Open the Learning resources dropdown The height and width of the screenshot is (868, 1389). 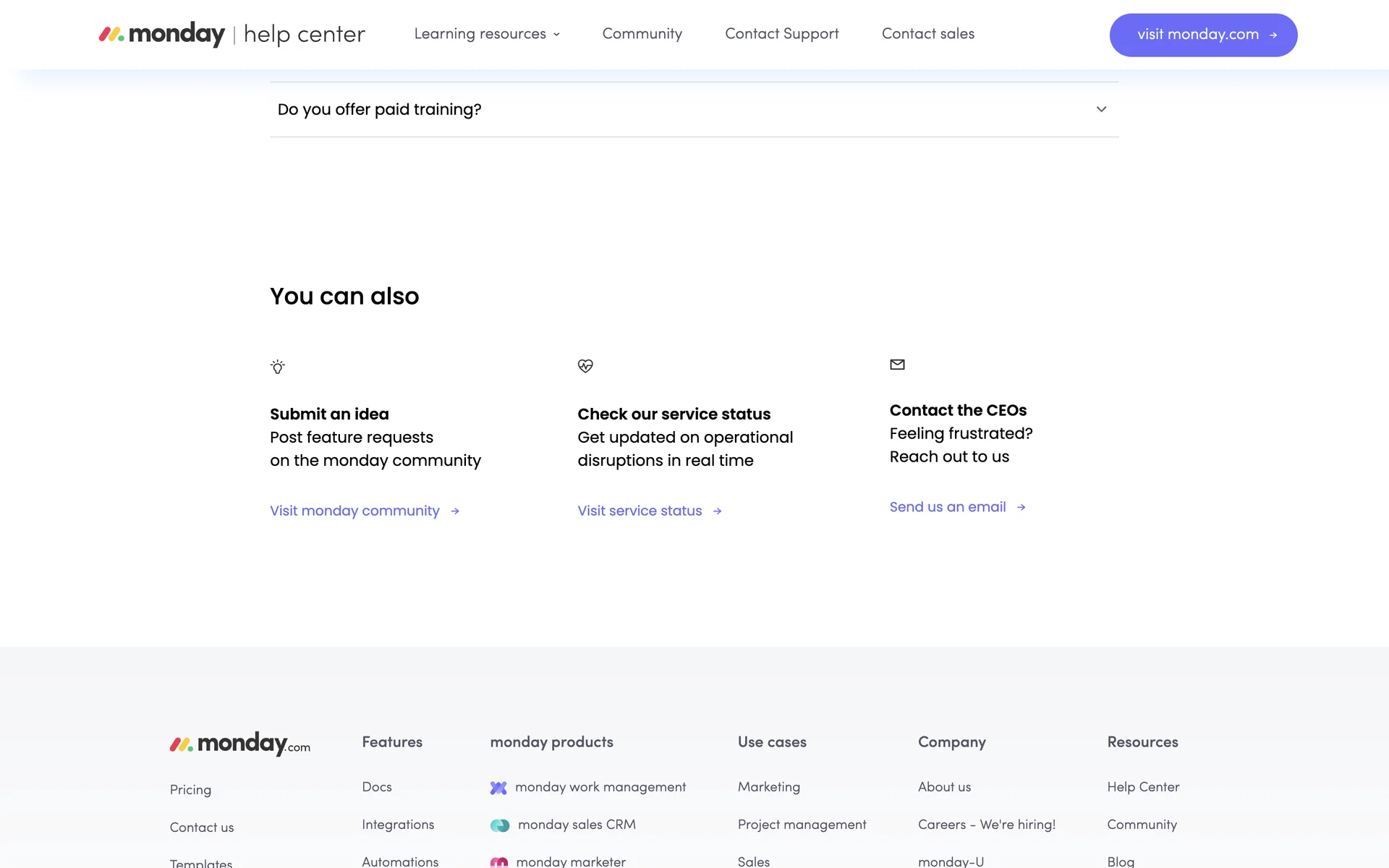tap(486, 34)
